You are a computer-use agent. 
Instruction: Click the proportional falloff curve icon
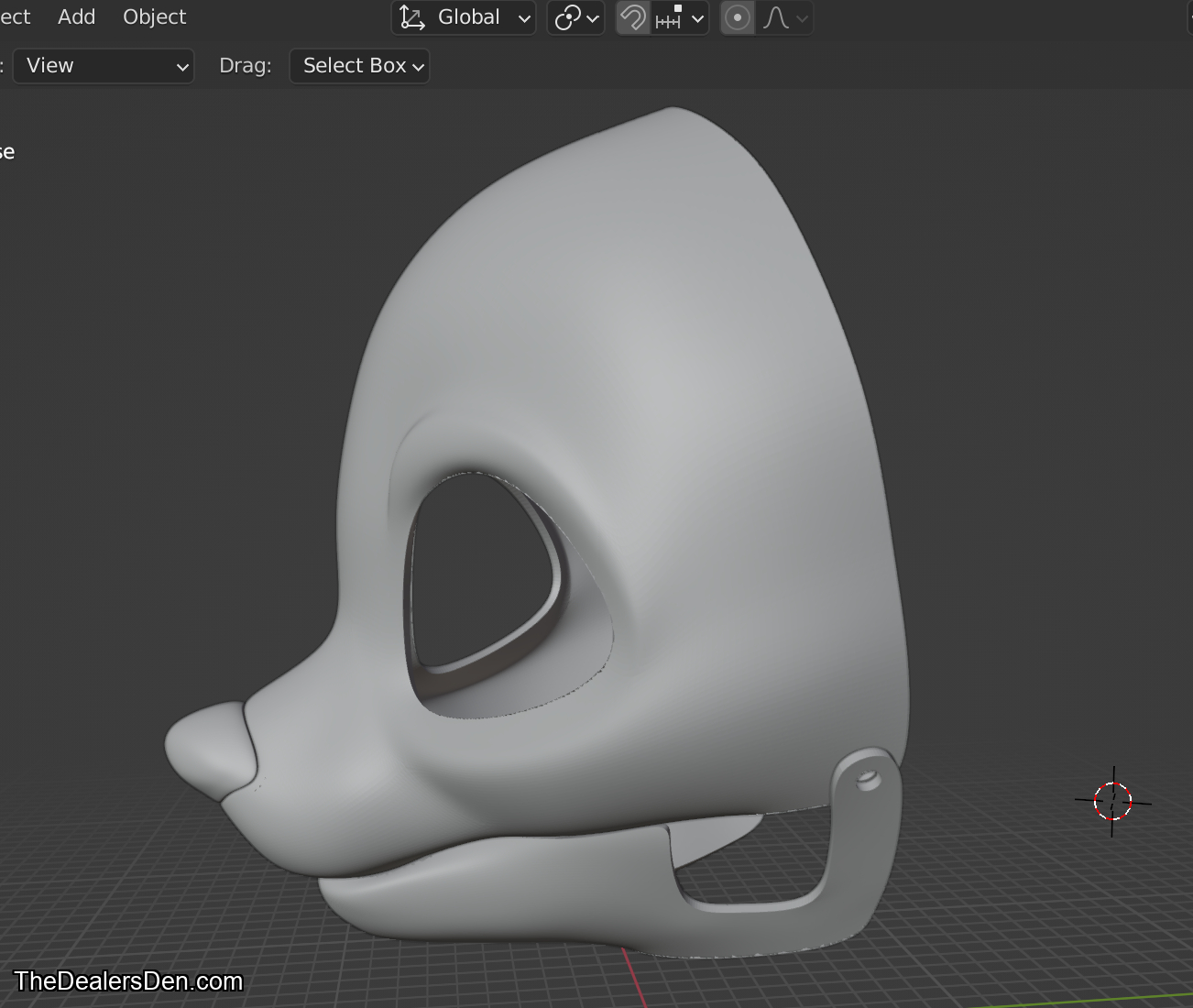776,18
